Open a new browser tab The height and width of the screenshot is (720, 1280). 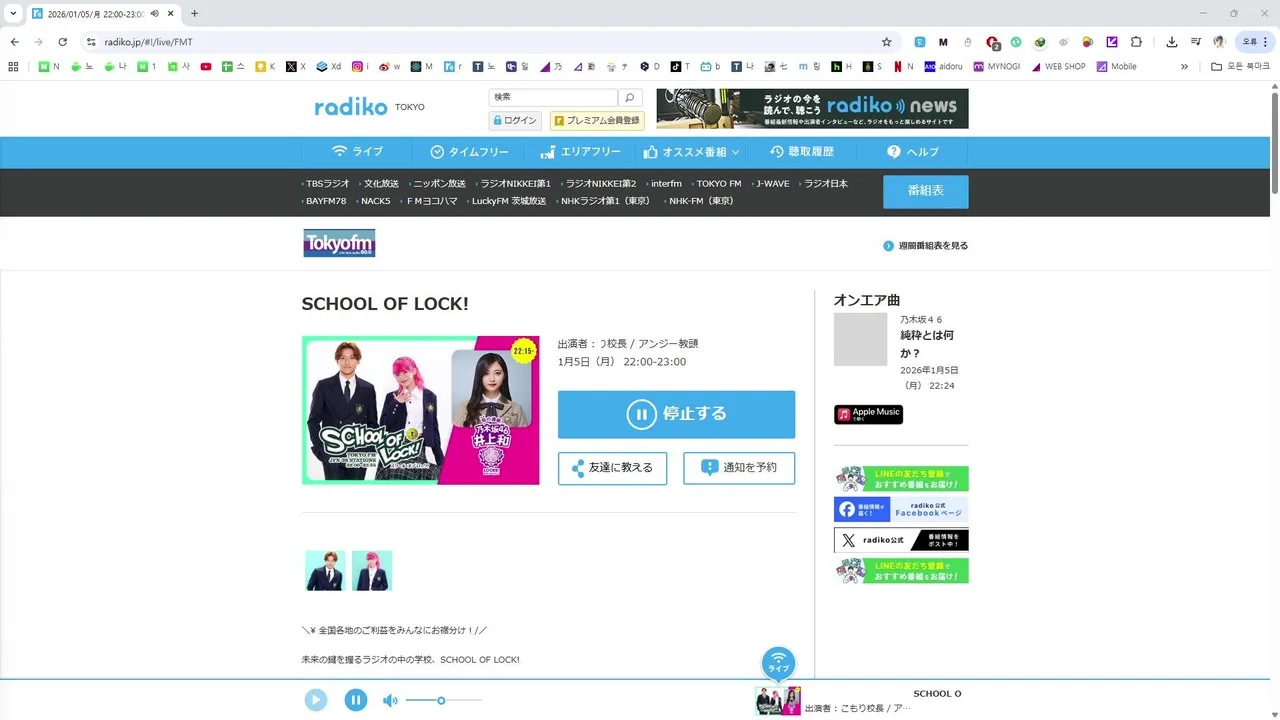click(x=194, y=14)
